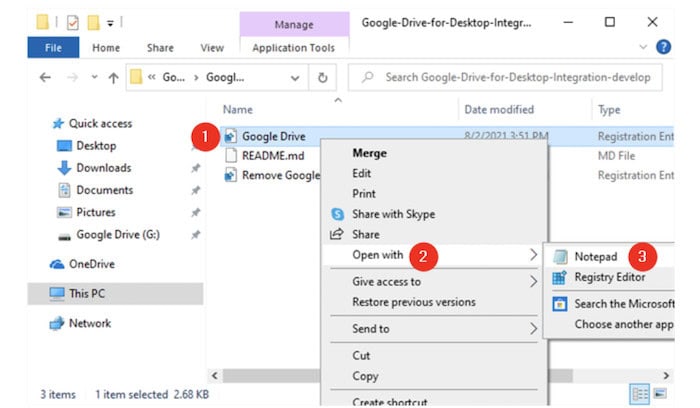This screenshot has height=408, width=700.
Task: Open the address bar history dropdown
Action: coord(295,78)
